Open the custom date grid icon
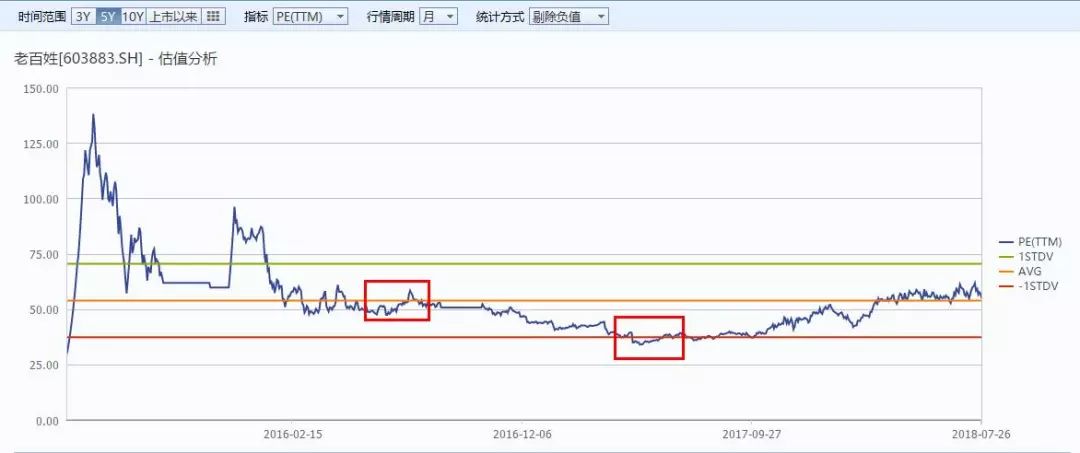 click(213, 17)
